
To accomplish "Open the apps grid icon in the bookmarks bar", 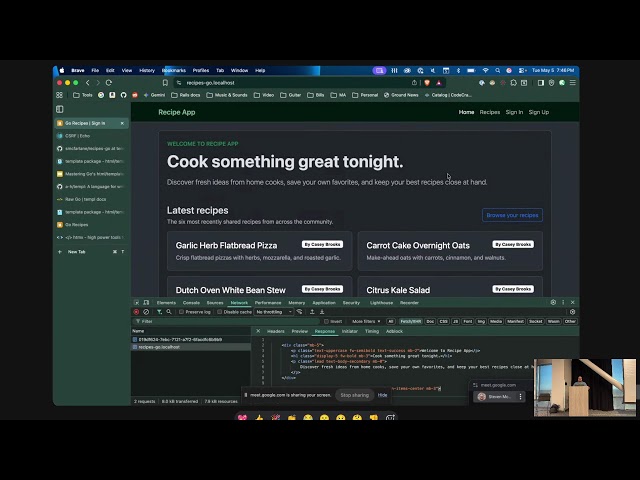I will point(60,95).
